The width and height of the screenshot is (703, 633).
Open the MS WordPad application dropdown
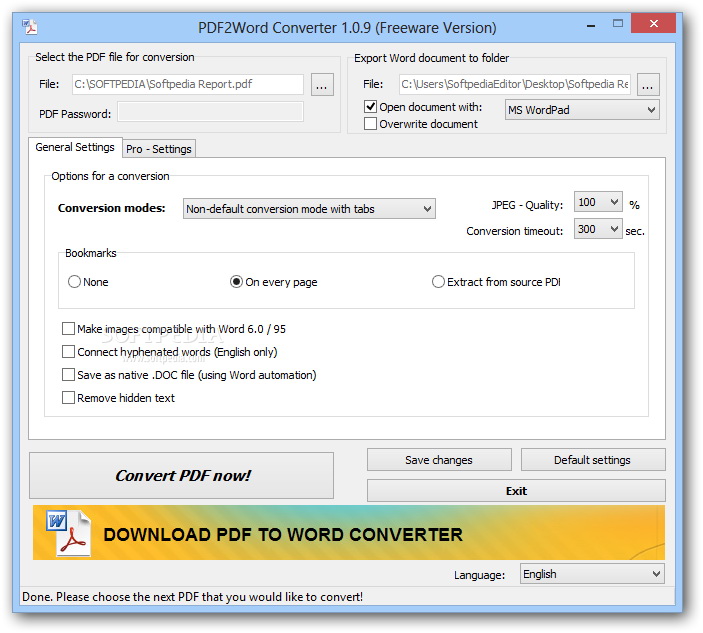582,110
